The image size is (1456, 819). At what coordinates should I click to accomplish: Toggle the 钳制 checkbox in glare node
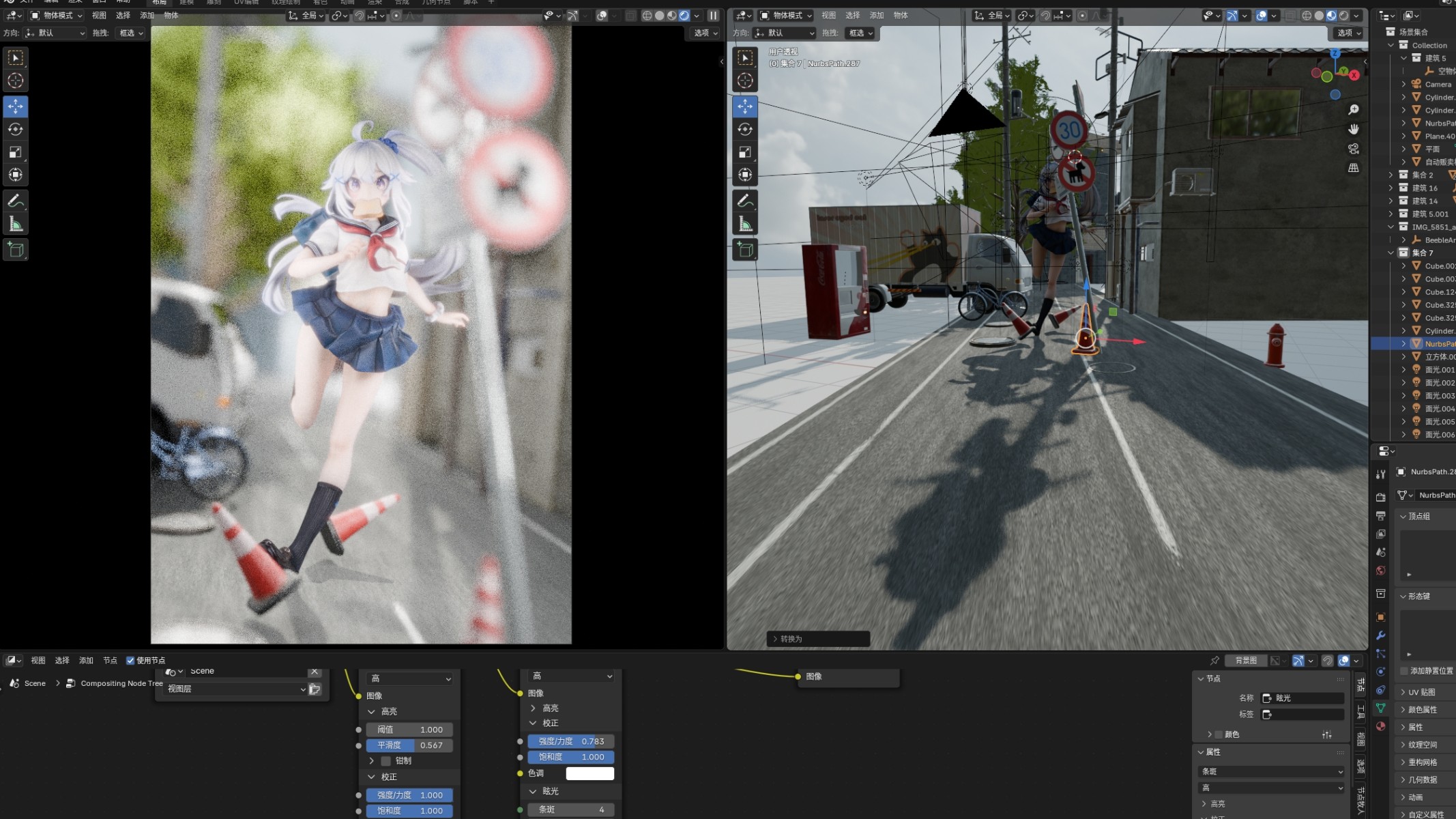pos(386,760)
